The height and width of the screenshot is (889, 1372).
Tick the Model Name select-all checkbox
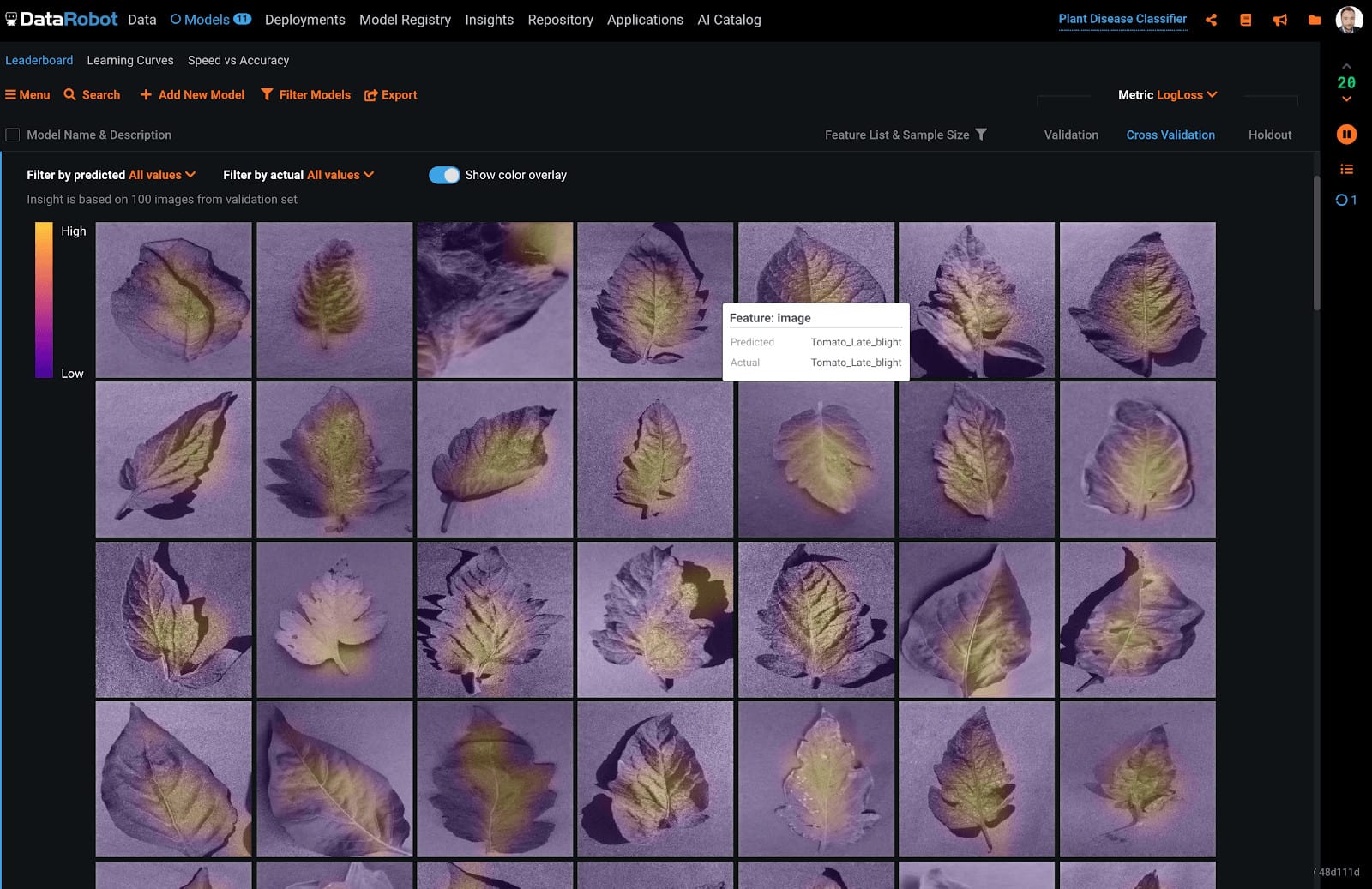click(x=13, y=135)
